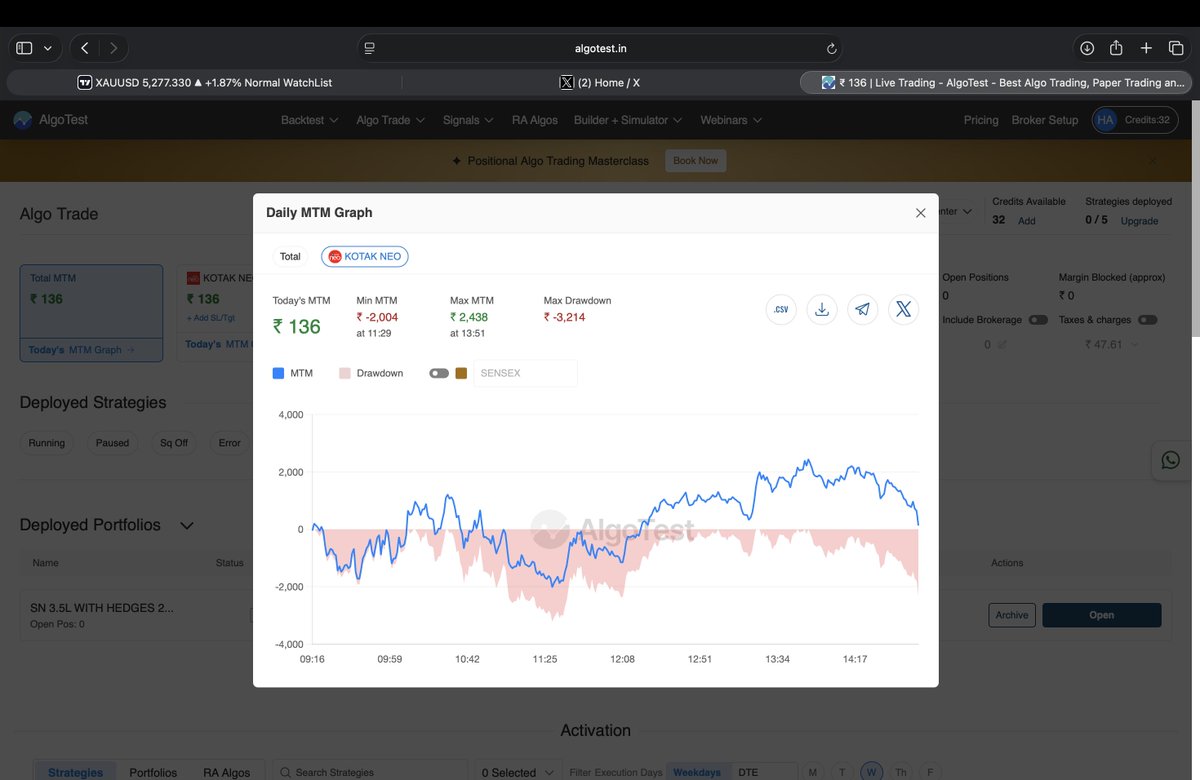The image size is (1200, 780).
Task: Switch filter to Weekdays
Action: [x=697, y=772]
